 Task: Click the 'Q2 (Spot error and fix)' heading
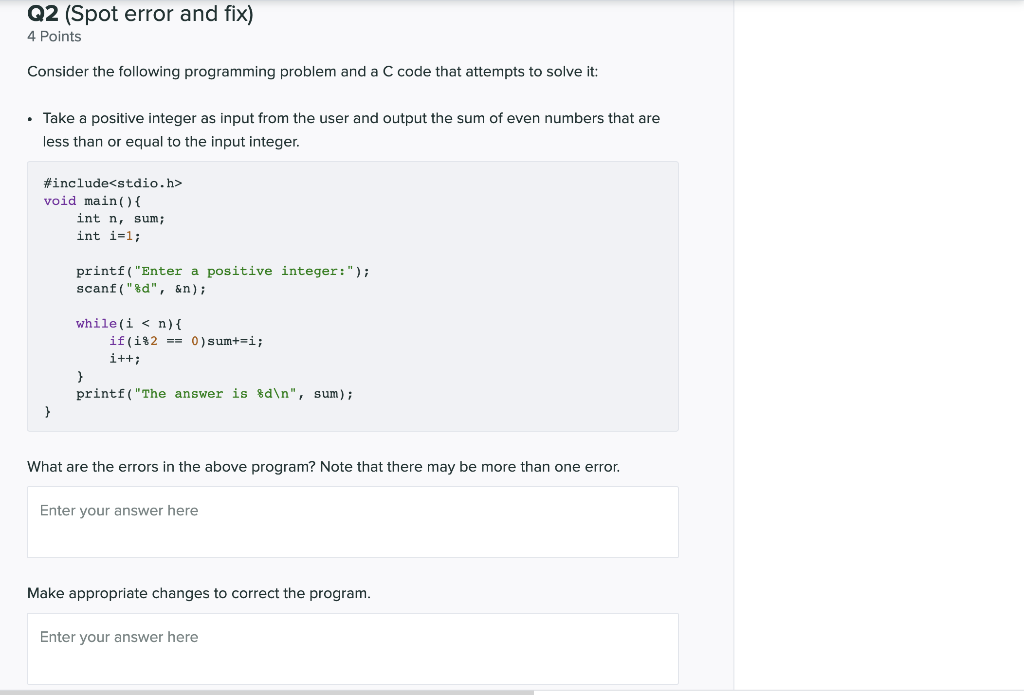pyautogui.click(x=140, y=13)
